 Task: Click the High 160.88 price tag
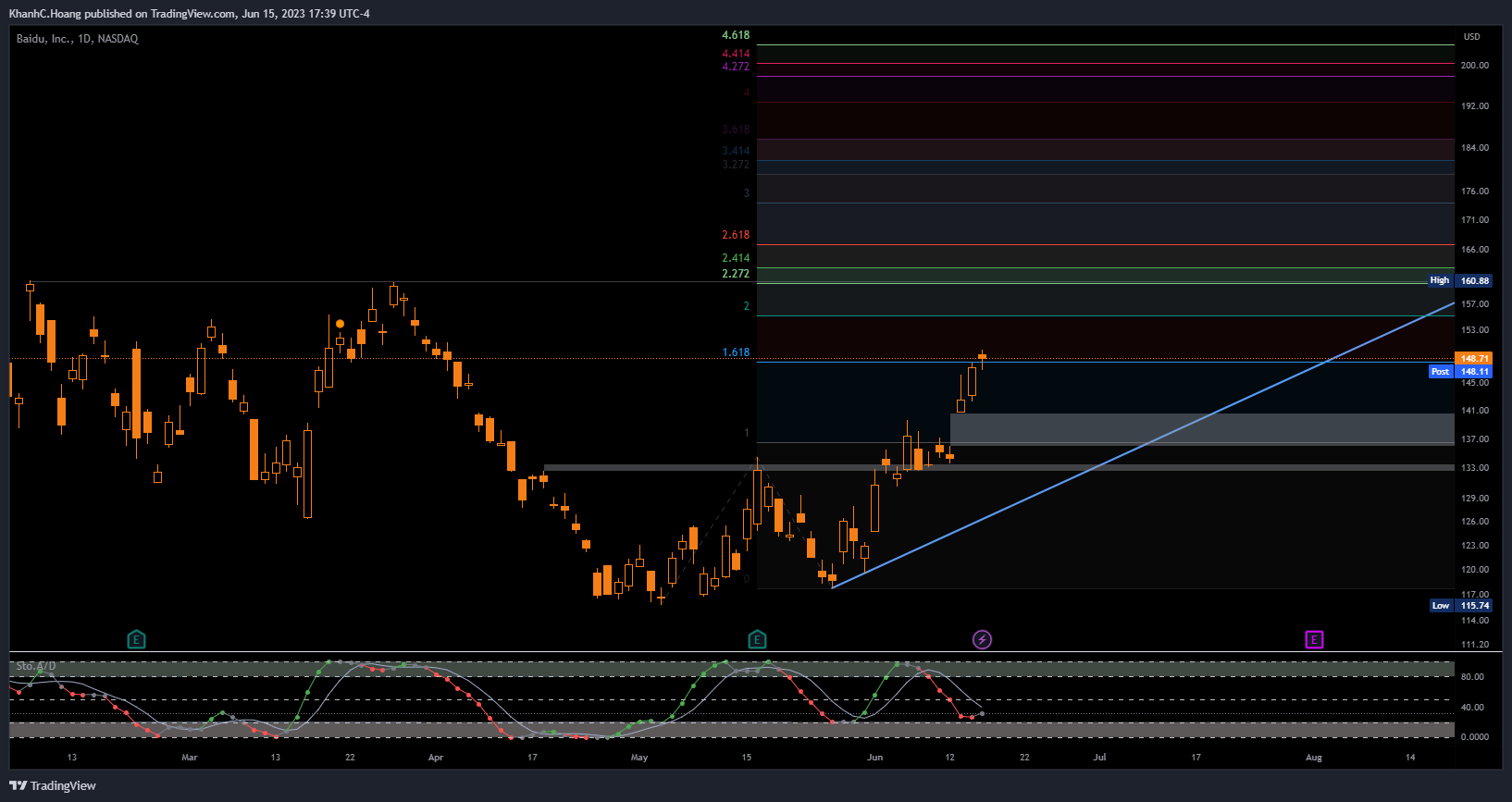coord(1459,280)
